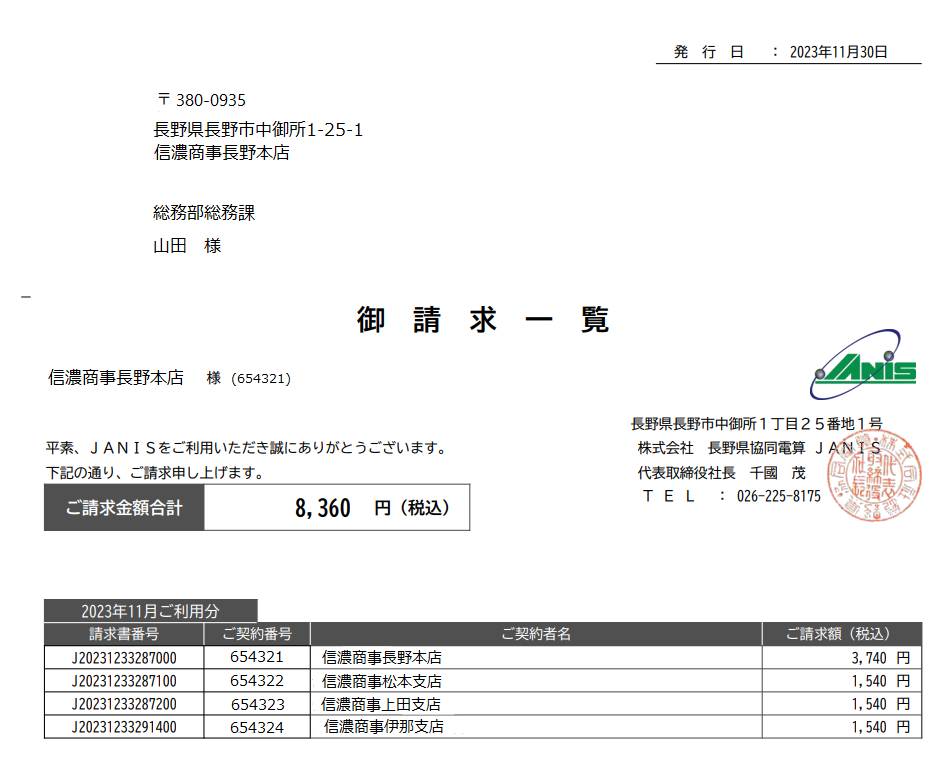Select the 2023年11月ご利用分 section tab

click(x=150, y=610)
